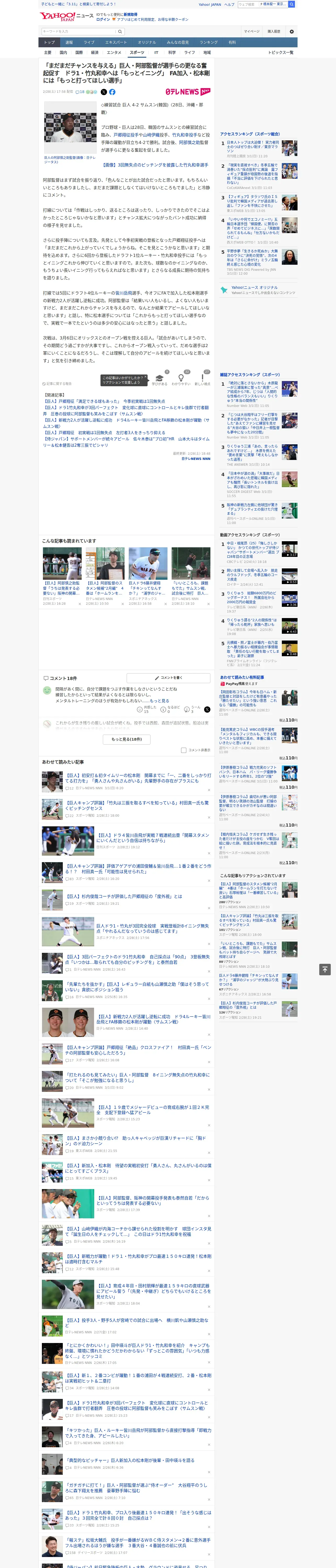
Task: Click the Yahoo! JAPAN News logo
Action: pos(67,16)
